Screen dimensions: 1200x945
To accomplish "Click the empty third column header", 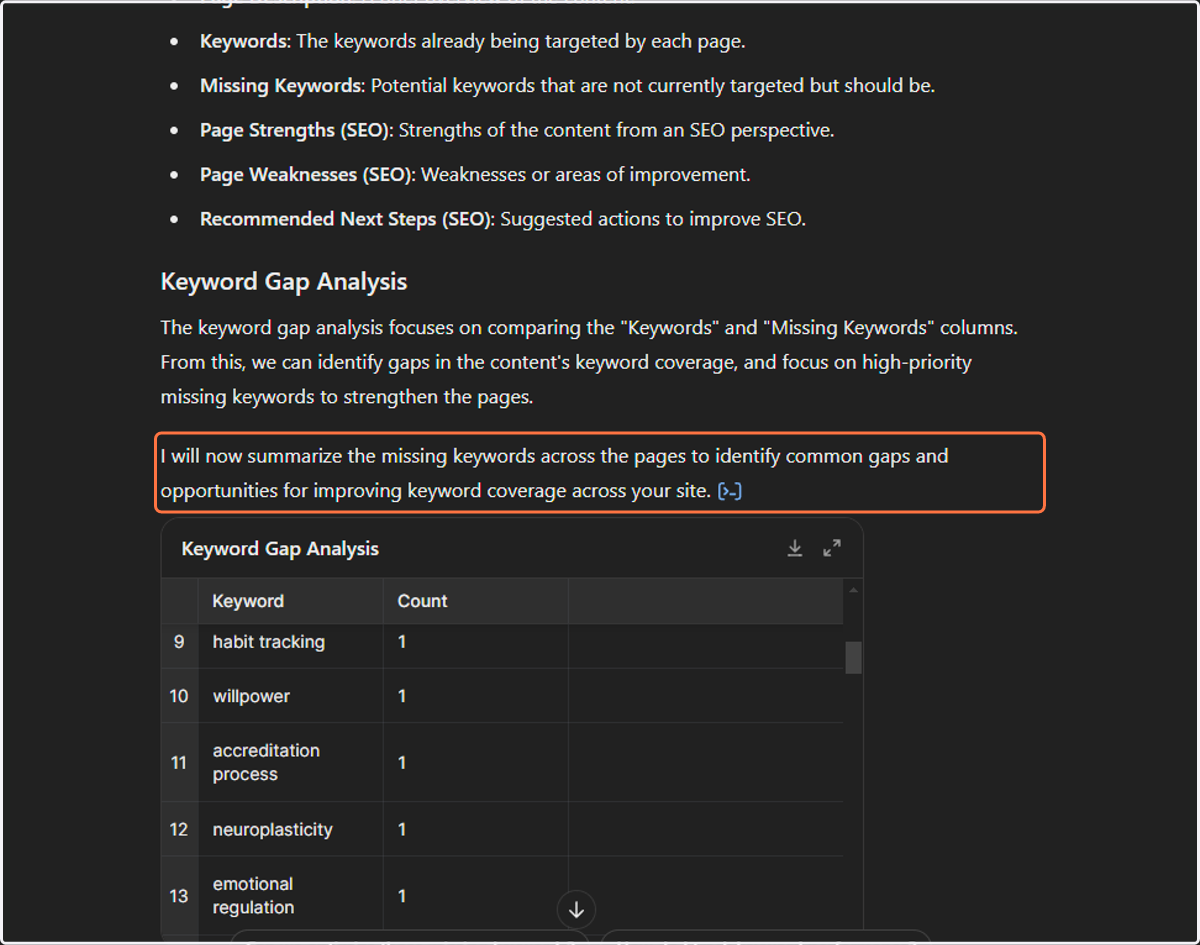I will tap(706, 601).
